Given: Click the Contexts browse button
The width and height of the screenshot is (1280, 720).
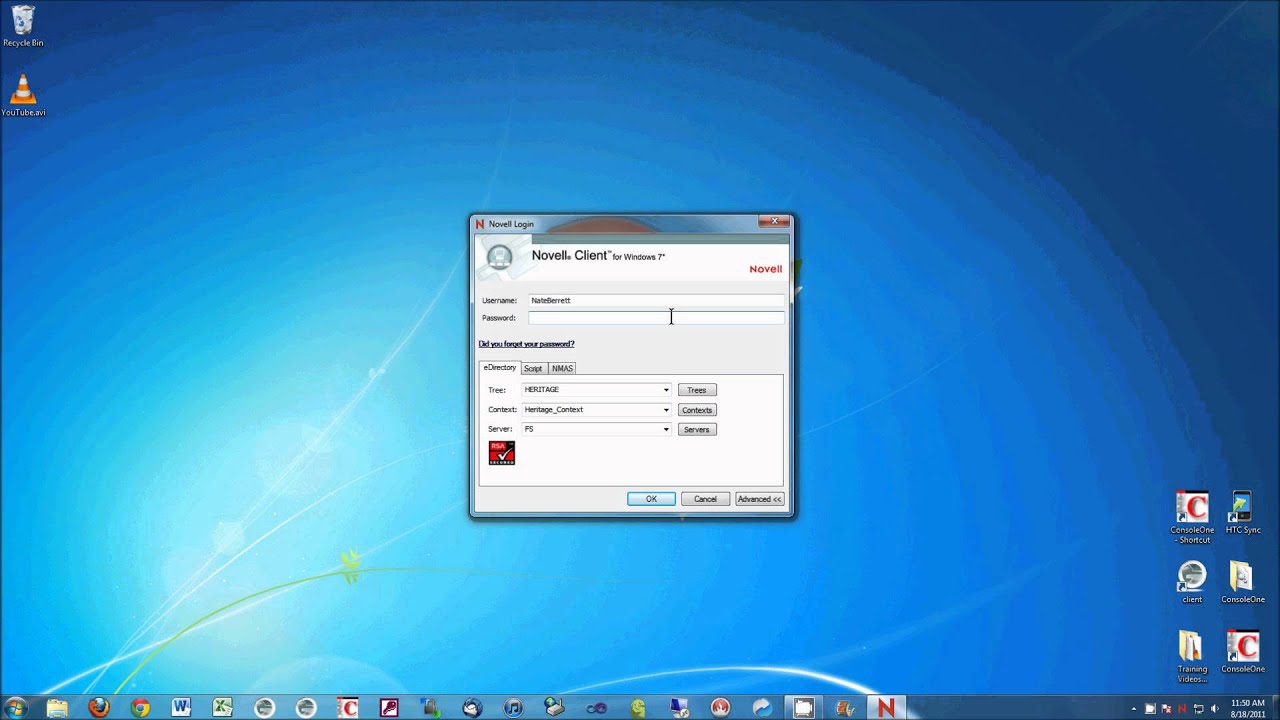Looking at the screenshot, I should 697,410.
